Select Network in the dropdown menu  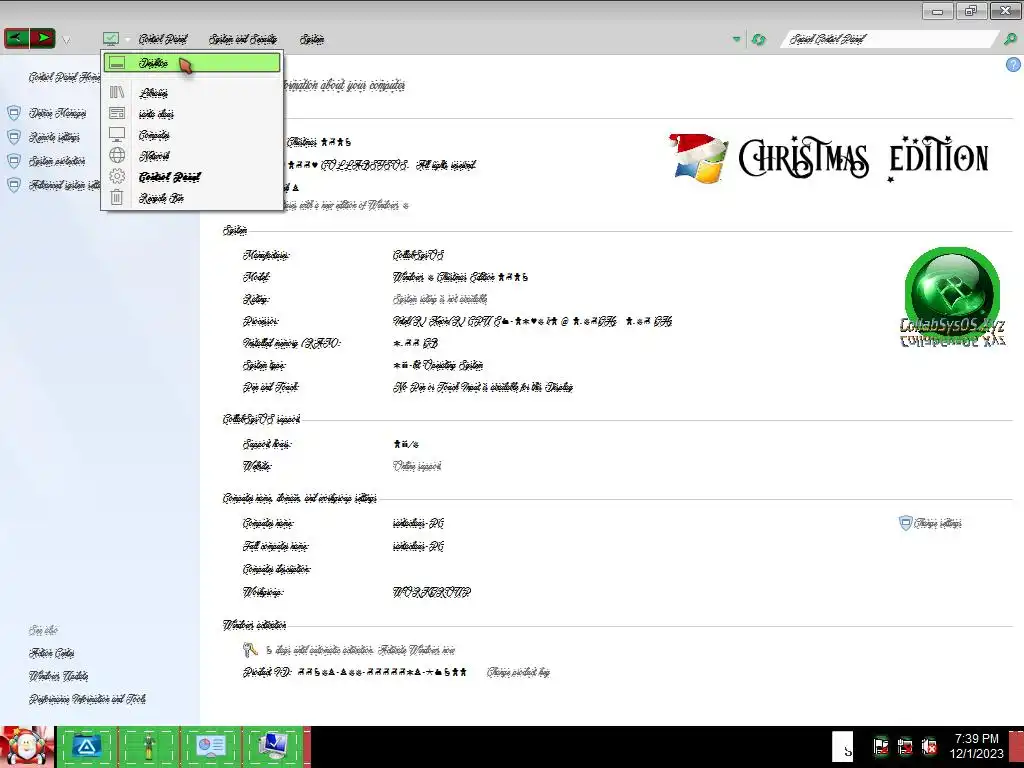[192, 155]
